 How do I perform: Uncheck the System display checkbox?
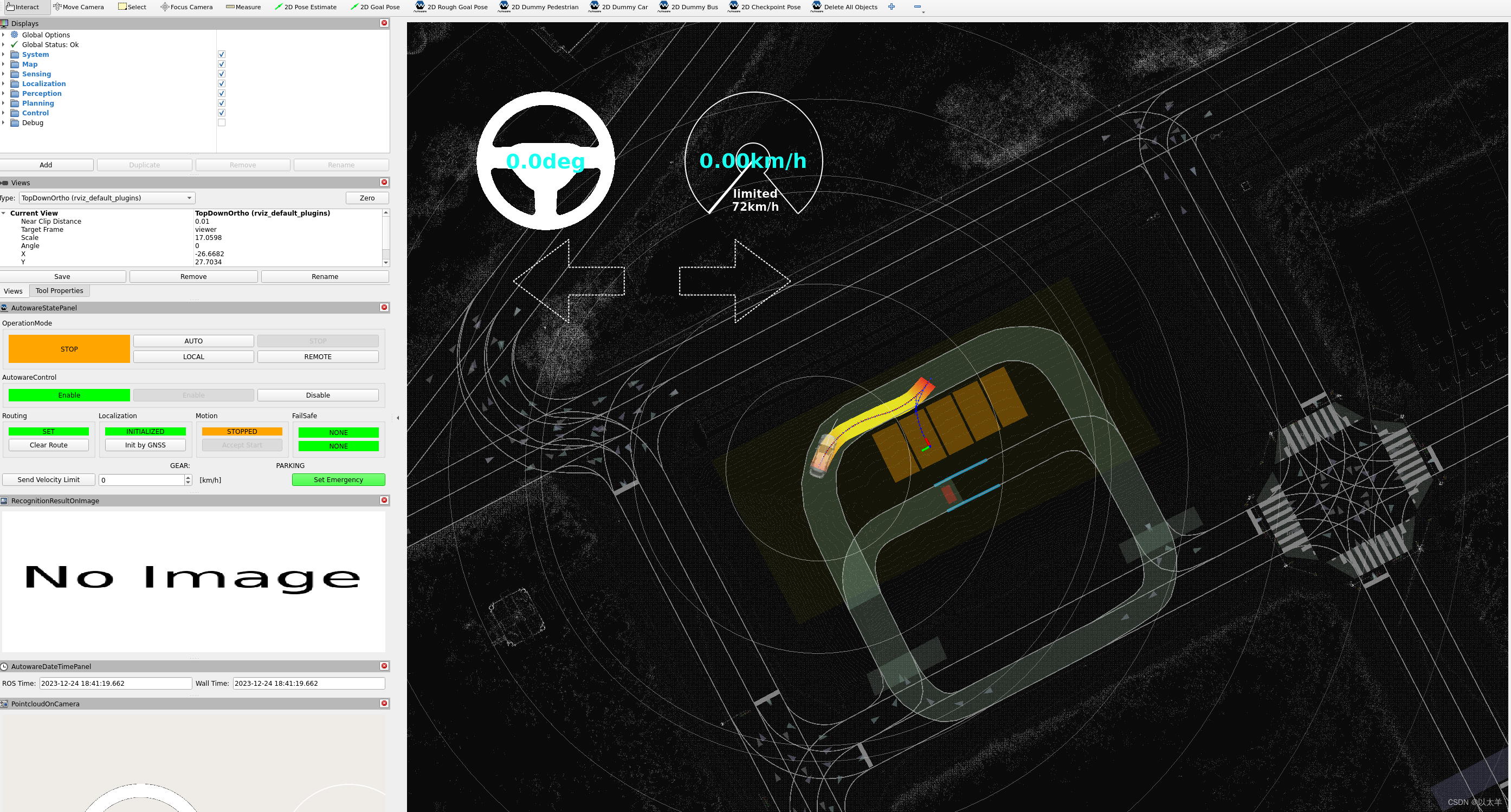(x=222, y=55)
